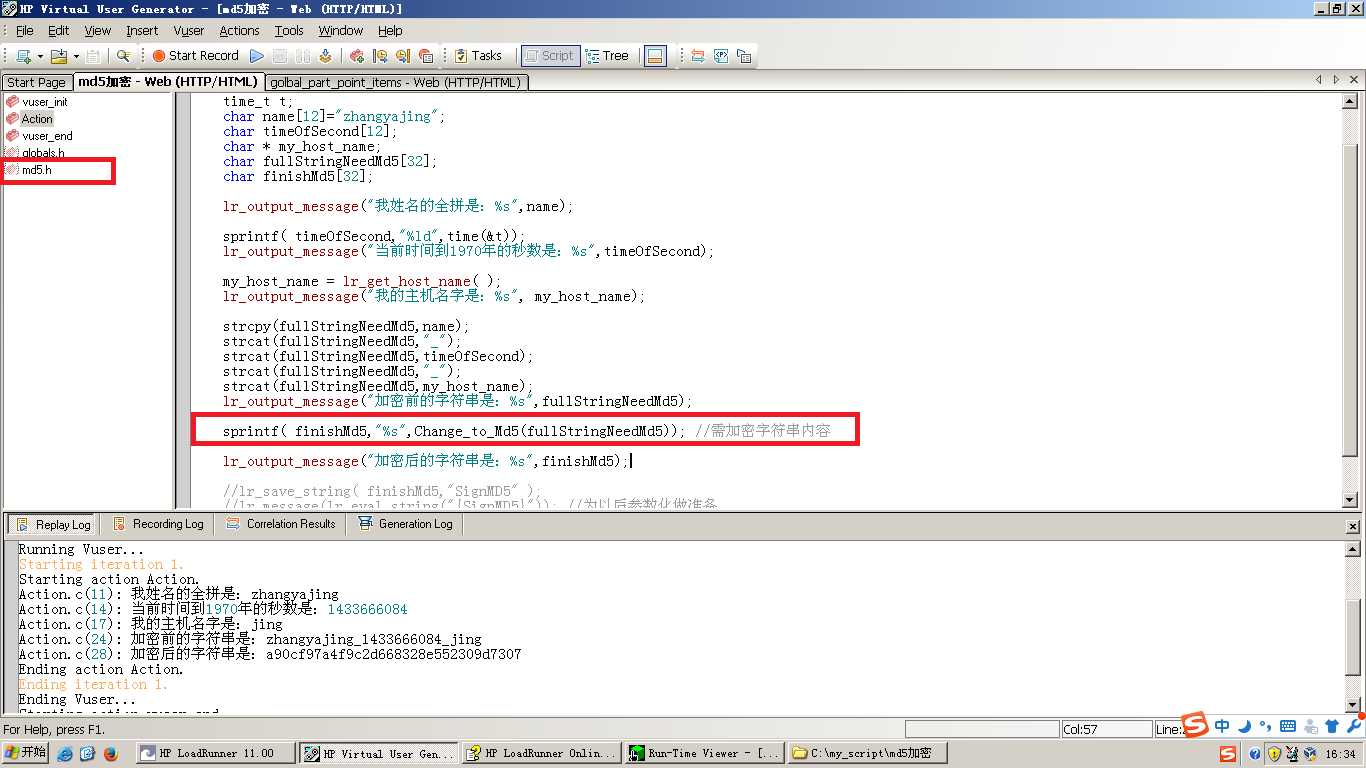Click the Create Controller Scenario icon
Image resolution: width=1366 pixels, height=768 pixels.
point(356,56)
